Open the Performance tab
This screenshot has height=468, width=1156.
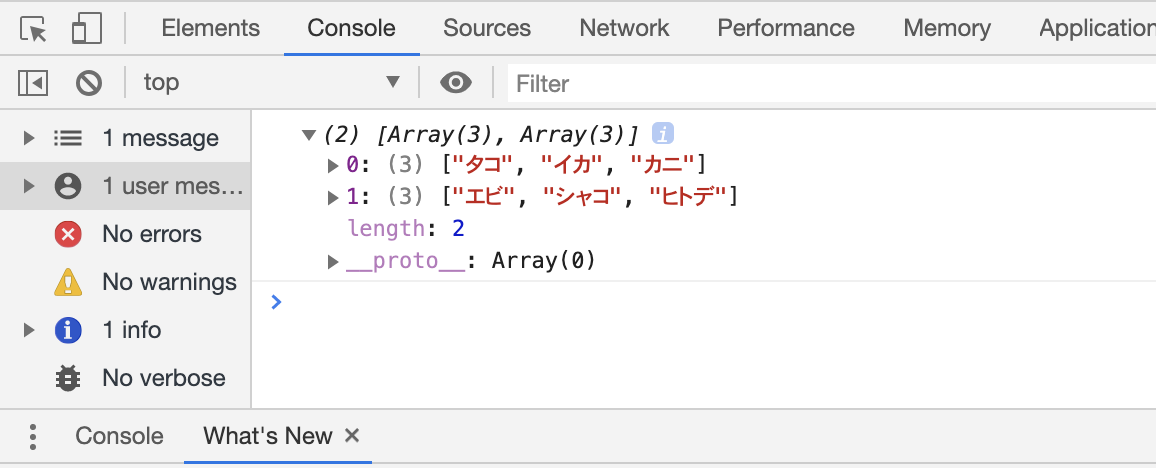(786, 28)
